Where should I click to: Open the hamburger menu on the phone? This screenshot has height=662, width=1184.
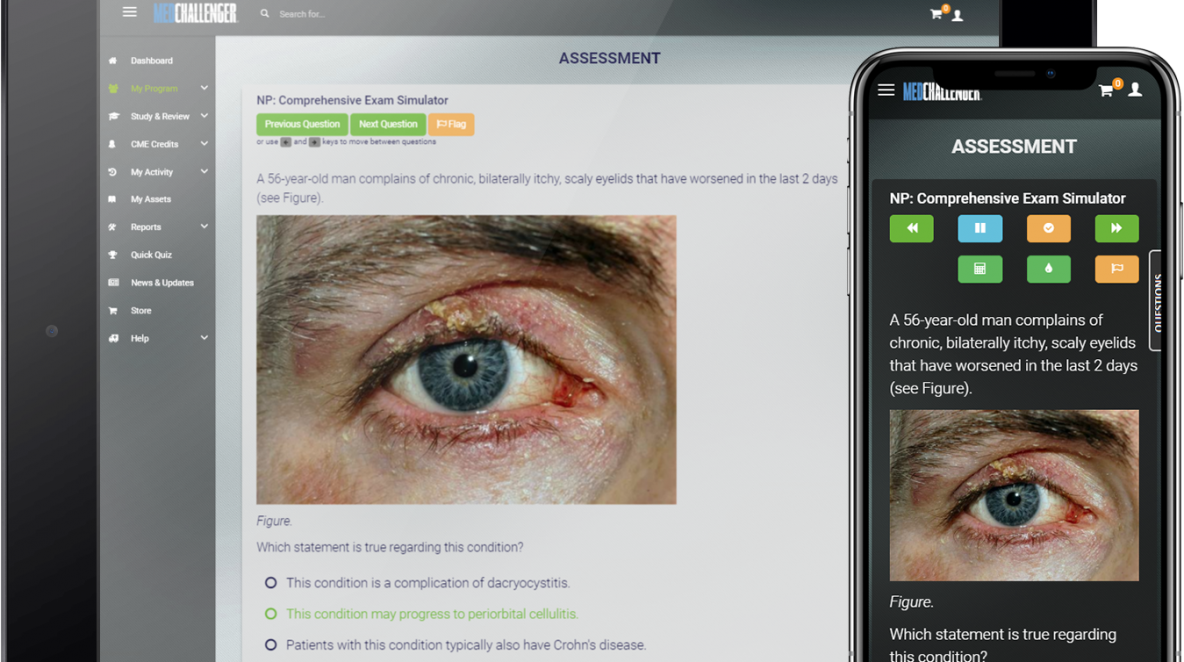[886, 90]
